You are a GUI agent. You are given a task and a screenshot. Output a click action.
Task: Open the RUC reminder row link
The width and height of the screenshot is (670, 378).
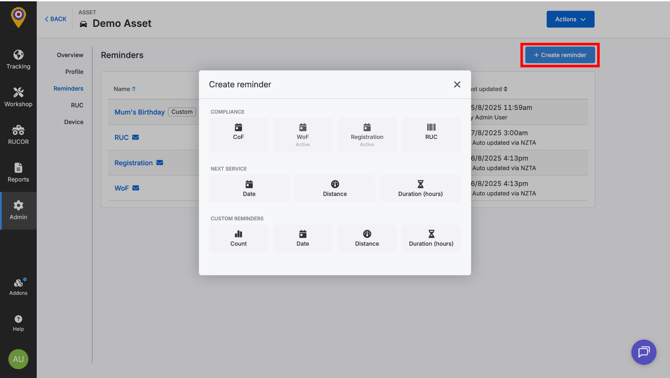pos(121,138)
